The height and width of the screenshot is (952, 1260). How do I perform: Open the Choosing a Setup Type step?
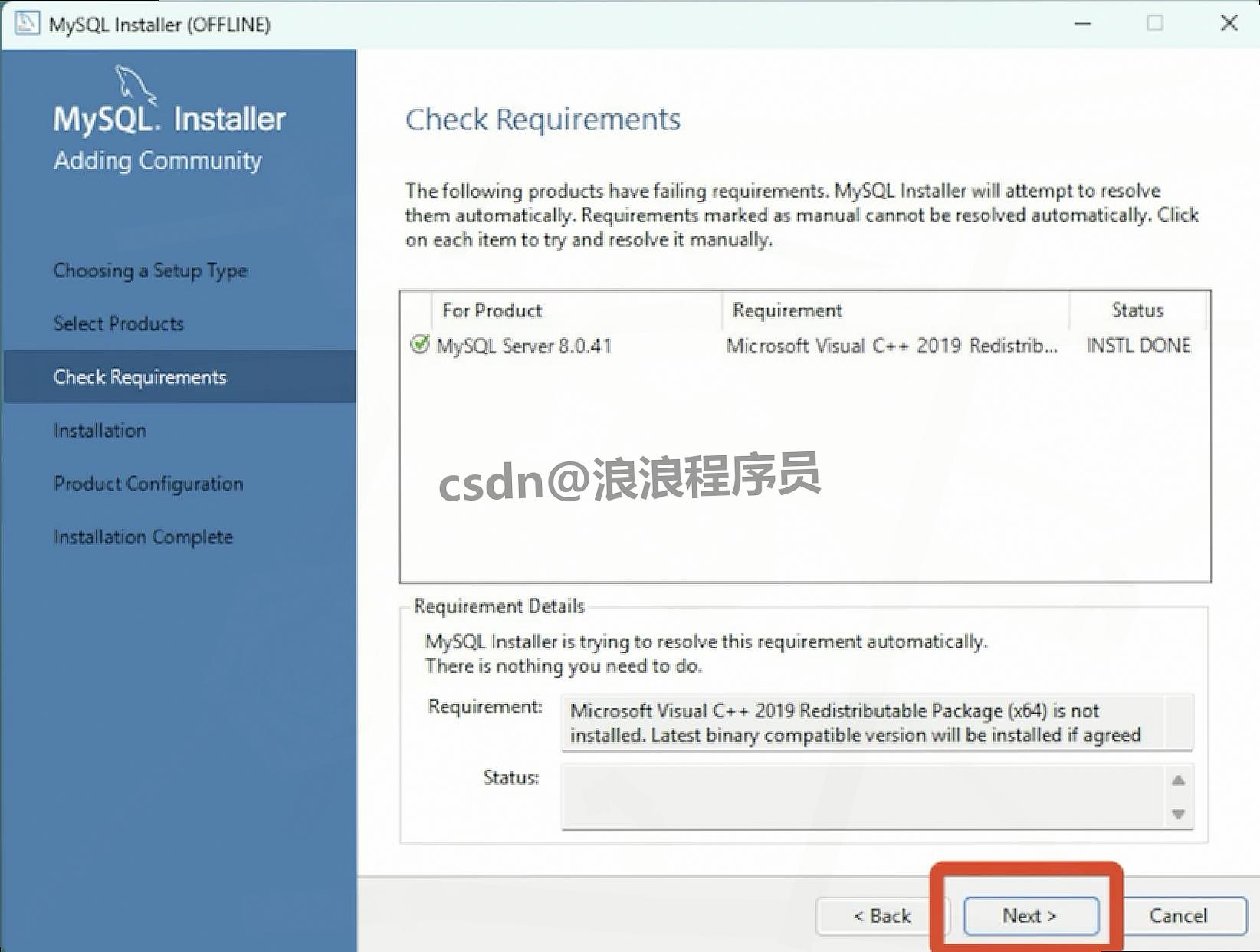click(150, 271)
